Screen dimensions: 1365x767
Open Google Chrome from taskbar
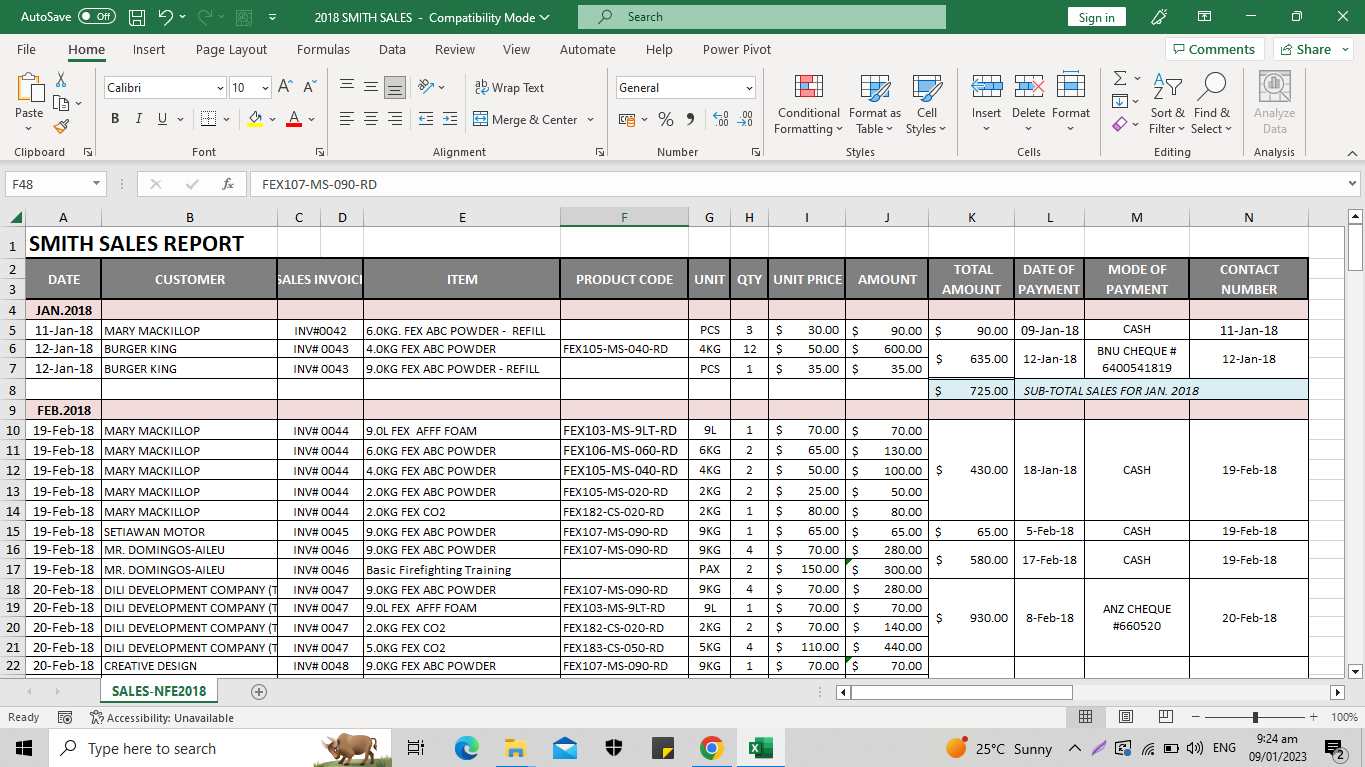pos(711,748)
